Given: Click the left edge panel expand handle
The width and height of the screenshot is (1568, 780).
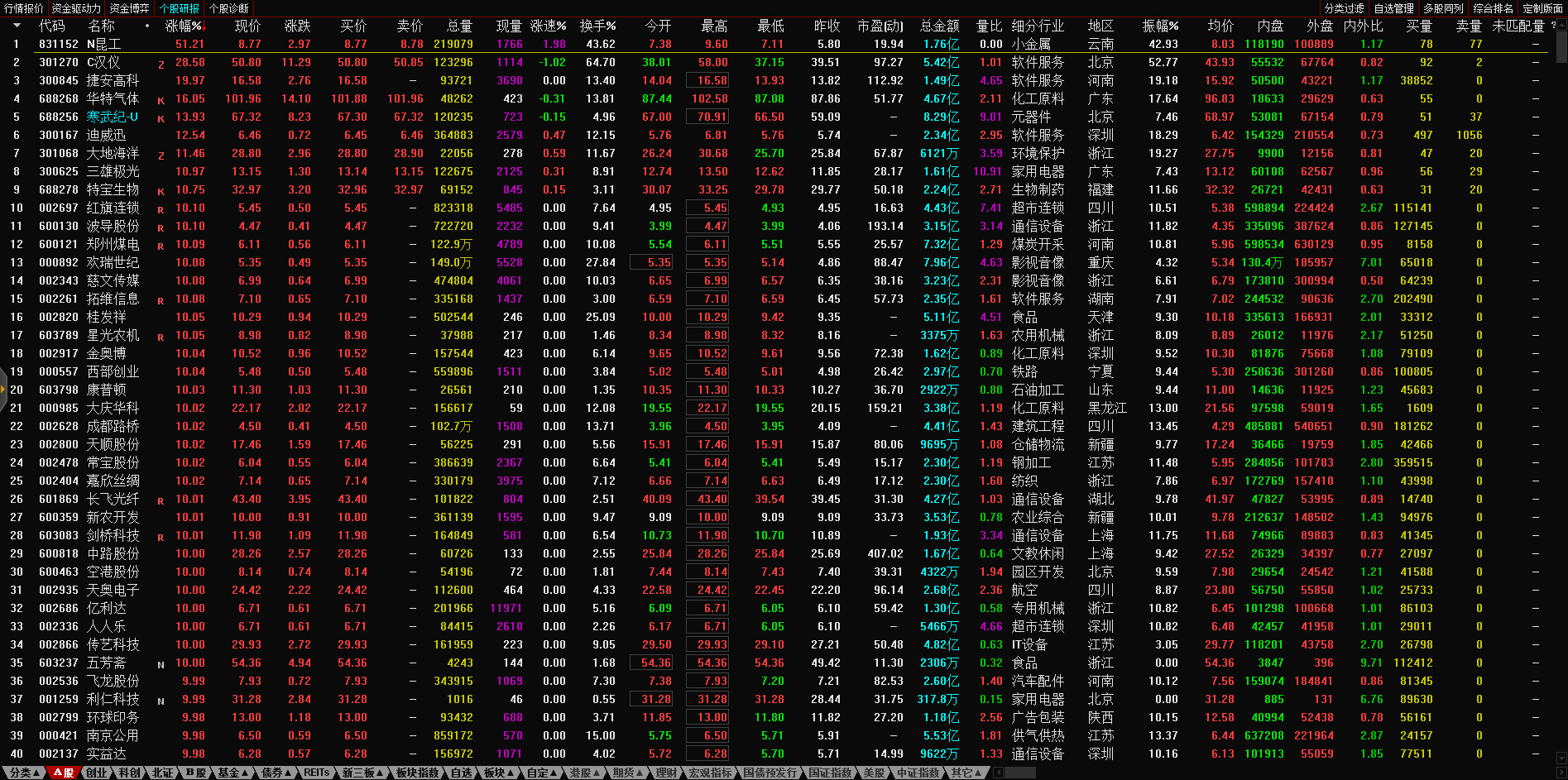Looking at the screenshot, I should [x=3, y=390].
